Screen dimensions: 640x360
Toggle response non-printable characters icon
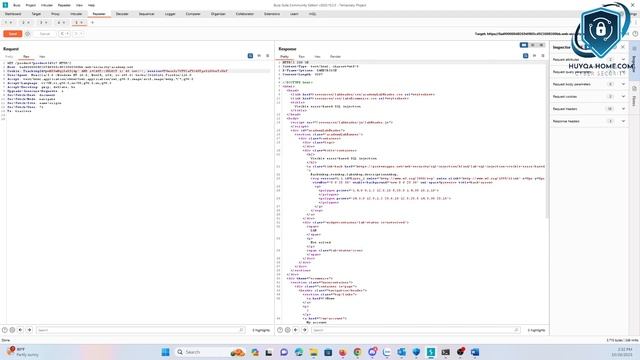(534, 56)
